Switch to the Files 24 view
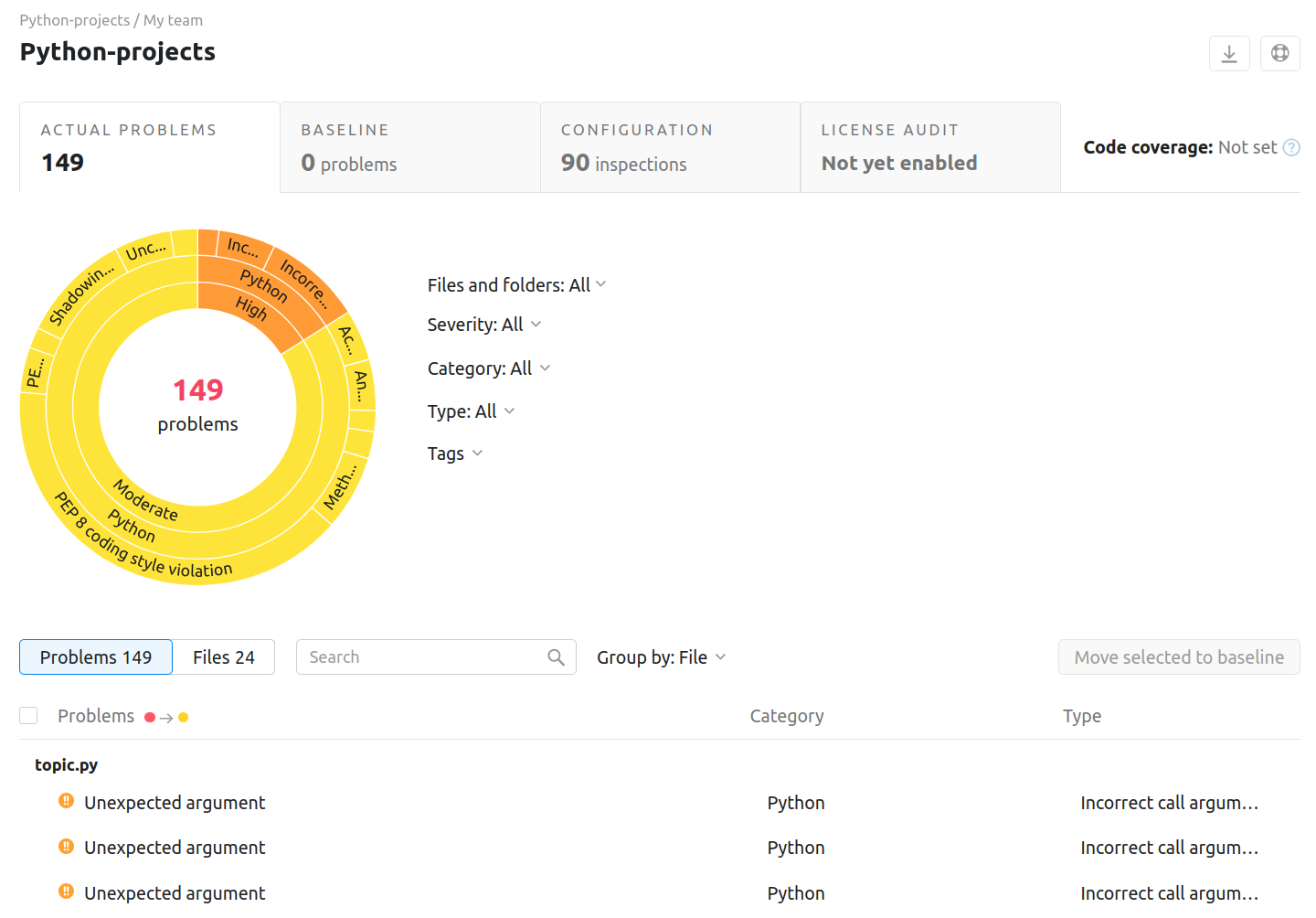Screen dimensions: 1316x918 [x=224, y=657]
